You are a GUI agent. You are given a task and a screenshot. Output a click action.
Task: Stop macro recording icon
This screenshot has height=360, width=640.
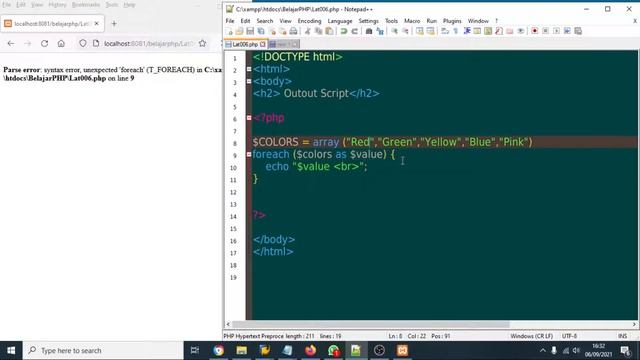(546, 31)
